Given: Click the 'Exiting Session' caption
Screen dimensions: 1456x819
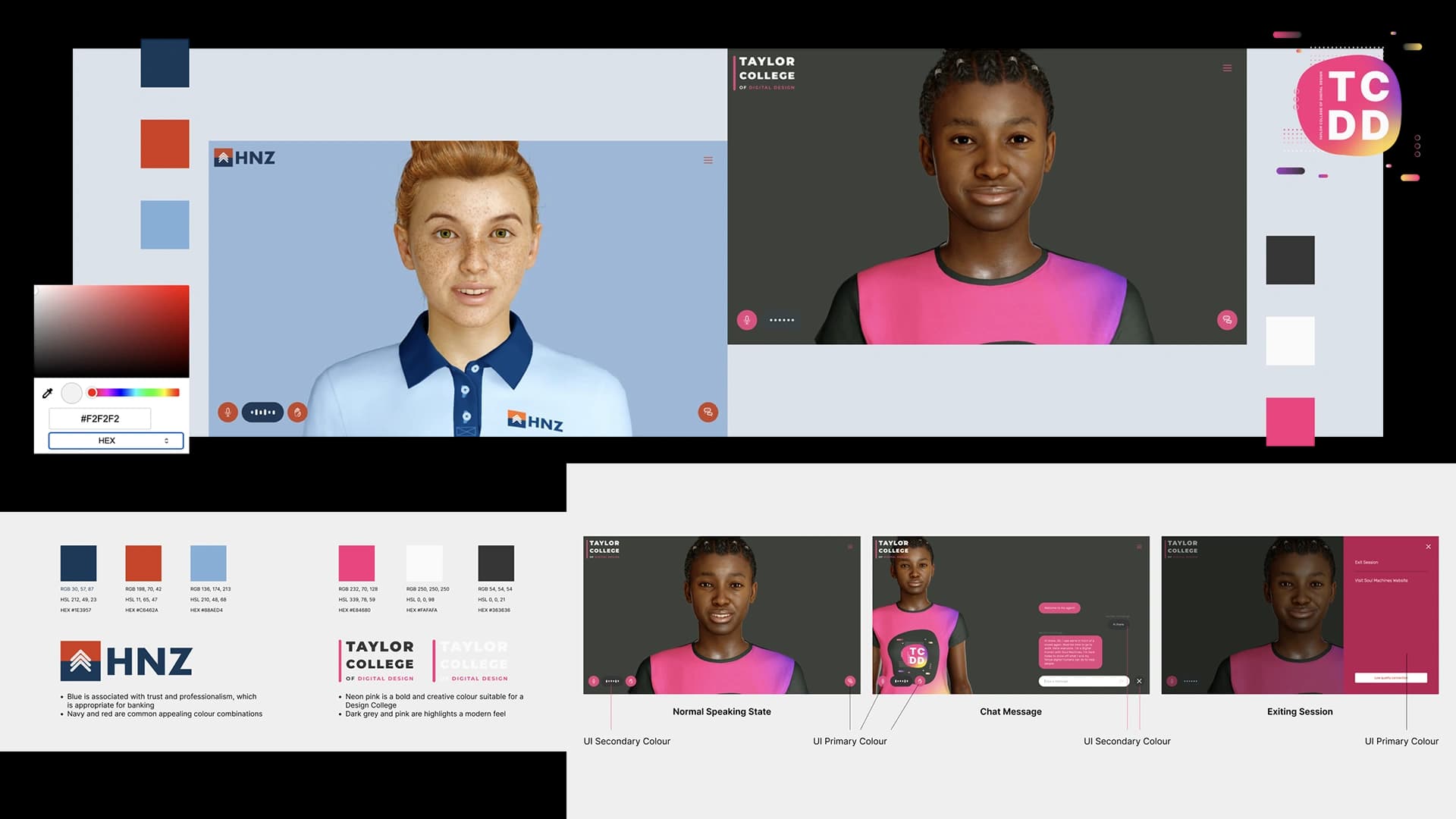Looking at the screenshot, I should (1299, 712).
